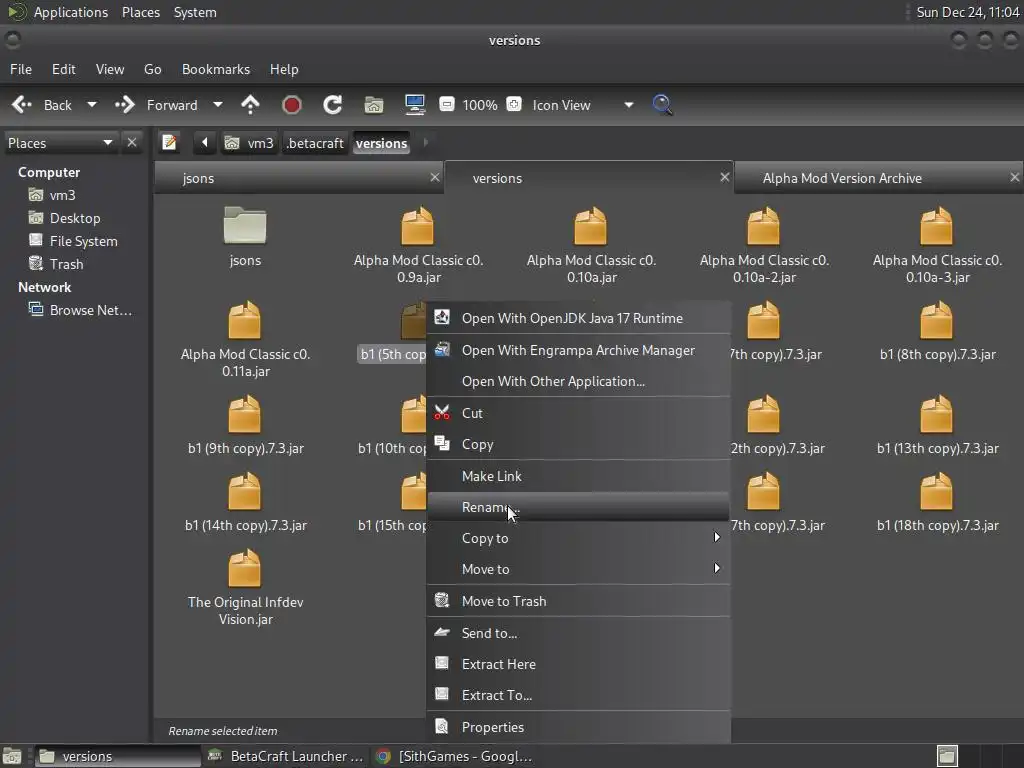Viewport: 1024px width, 768px height.
Task: Zoom in with the plus icon
Action: pos(514,105)
